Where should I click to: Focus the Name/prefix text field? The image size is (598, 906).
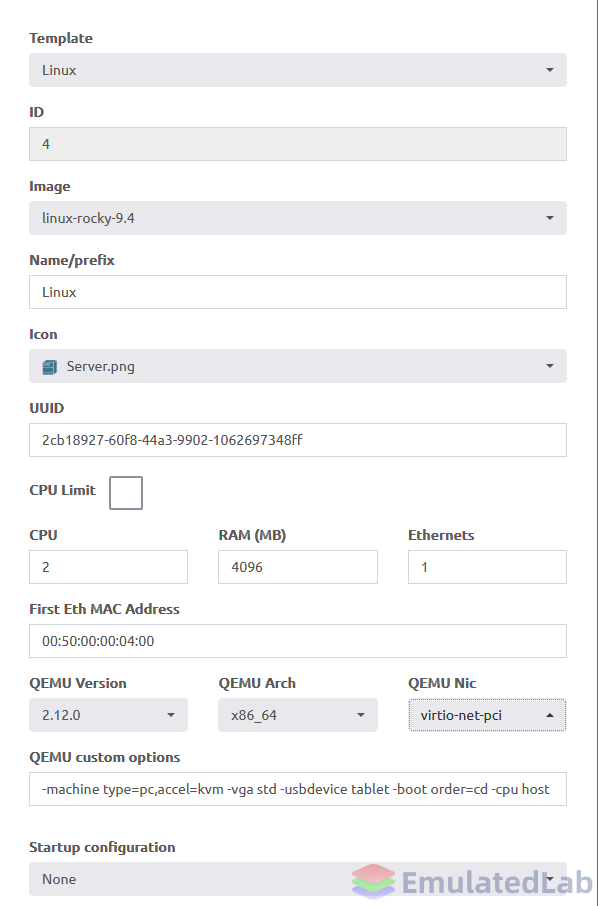[298, 292]
